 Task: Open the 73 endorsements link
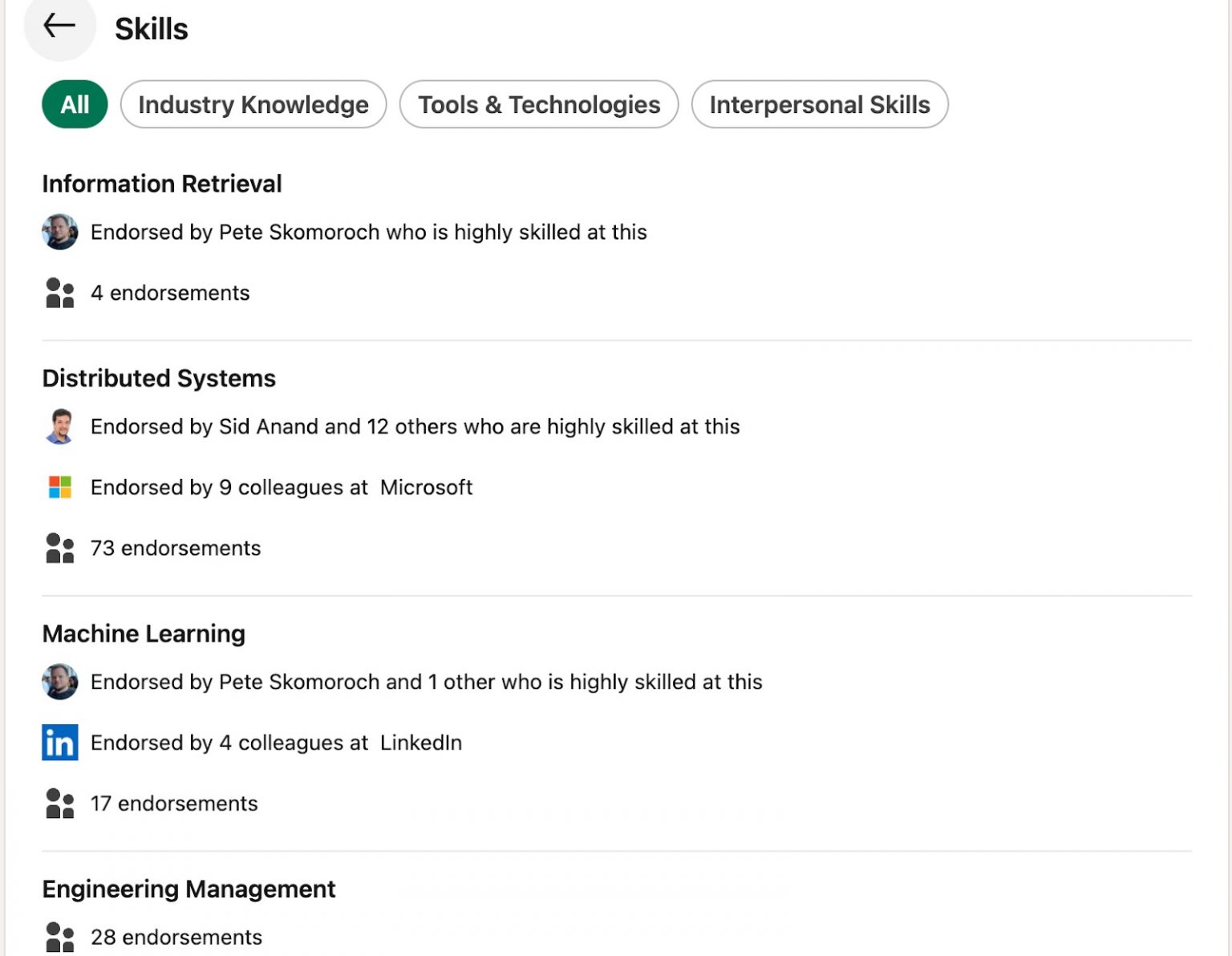(176, 548)
